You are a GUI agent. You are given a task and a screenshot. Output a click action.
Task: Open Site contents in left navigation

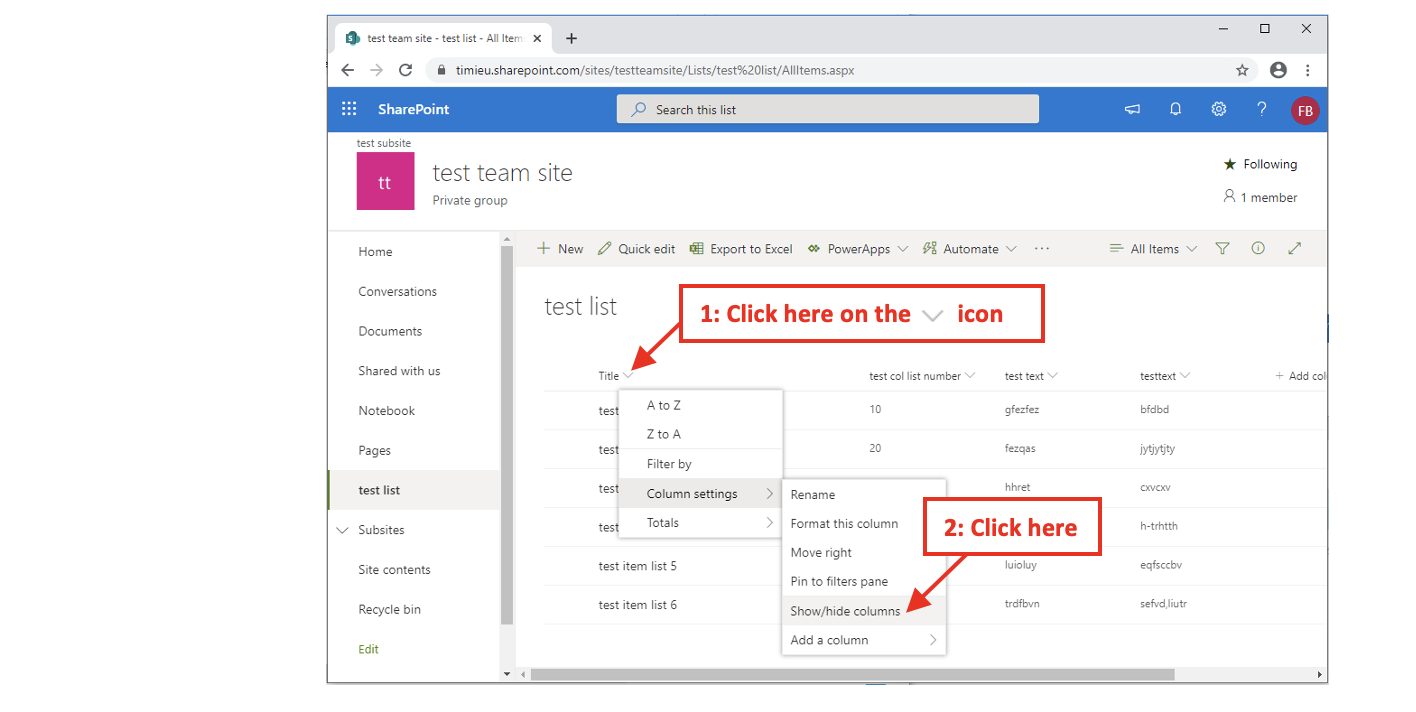point(394,570)
